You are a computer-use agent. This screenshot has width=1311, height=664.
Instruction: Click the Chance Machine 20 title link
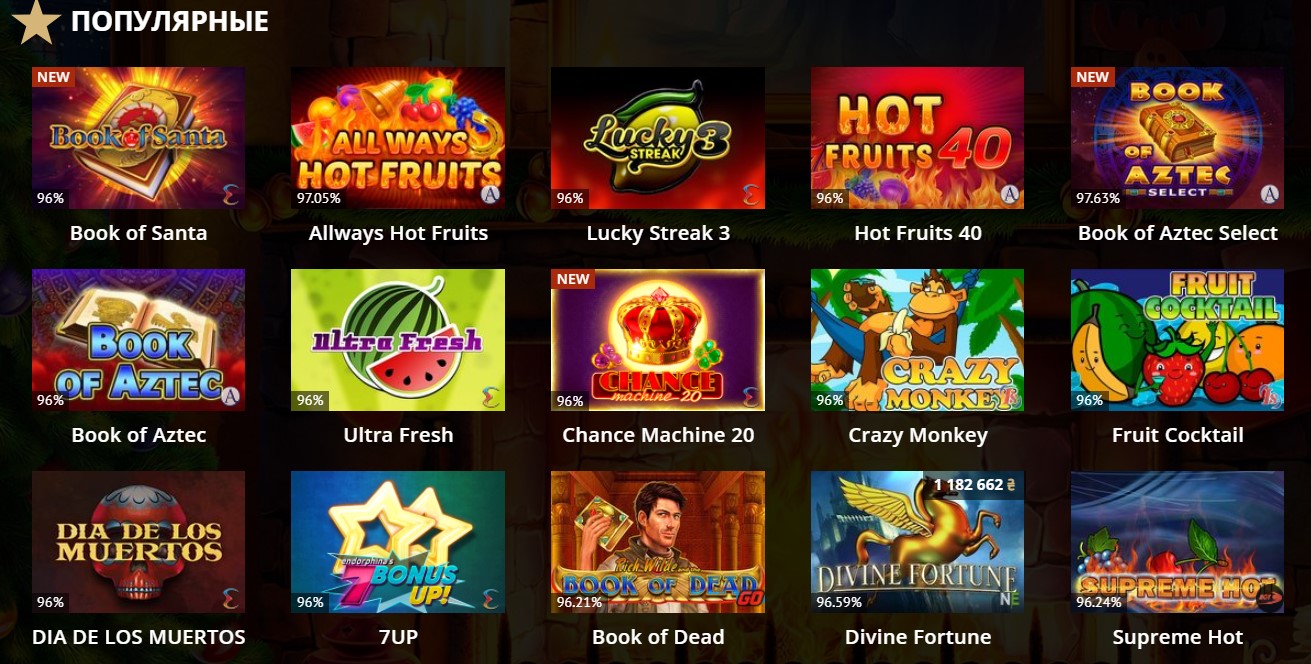click(x=658, y=435)
